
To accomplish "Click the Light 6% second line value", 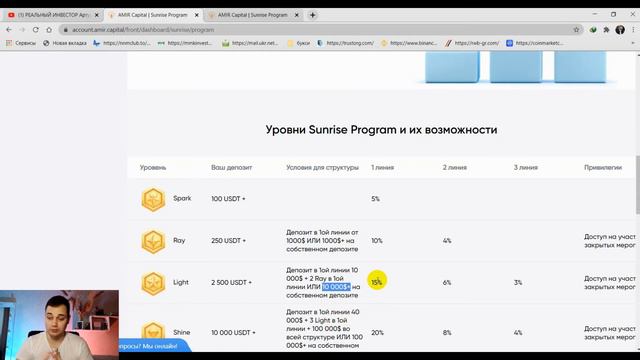I will [447, 282].
